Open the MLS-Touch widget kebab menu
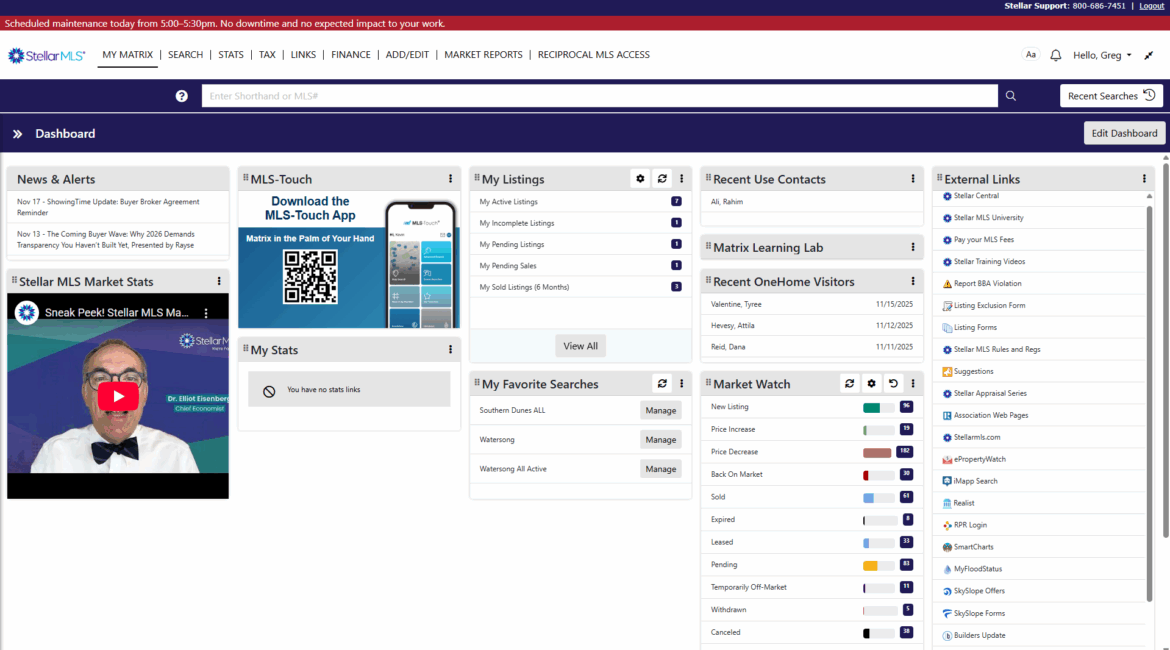This screenshot has height=650, width=1170. tap(450, 179)
